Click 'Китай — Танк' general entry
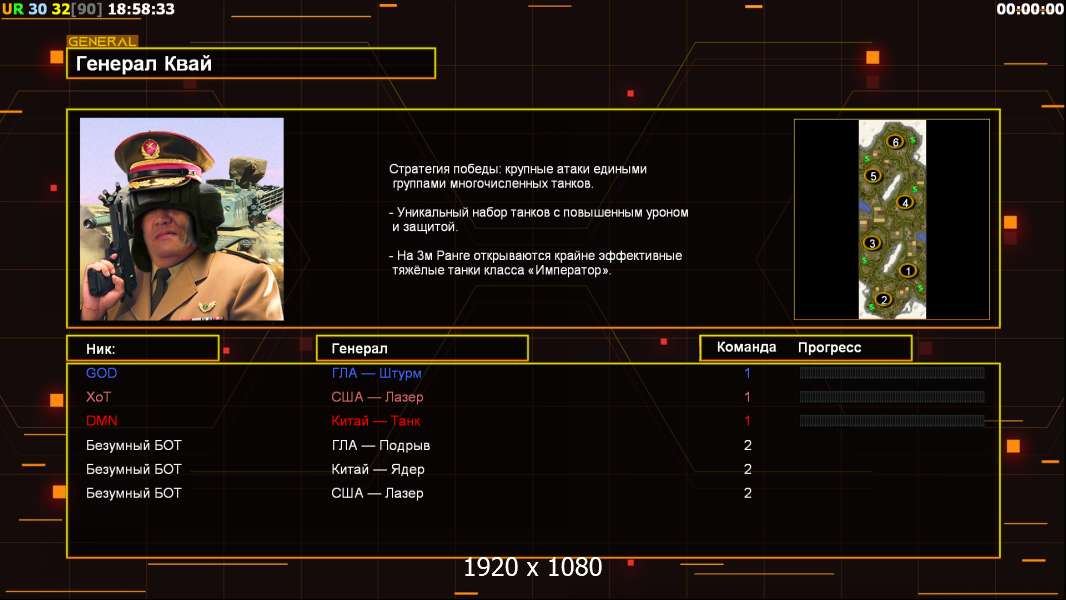This screenshot has height=600, width=1066. pyautogui.click(x=376, y=421)
